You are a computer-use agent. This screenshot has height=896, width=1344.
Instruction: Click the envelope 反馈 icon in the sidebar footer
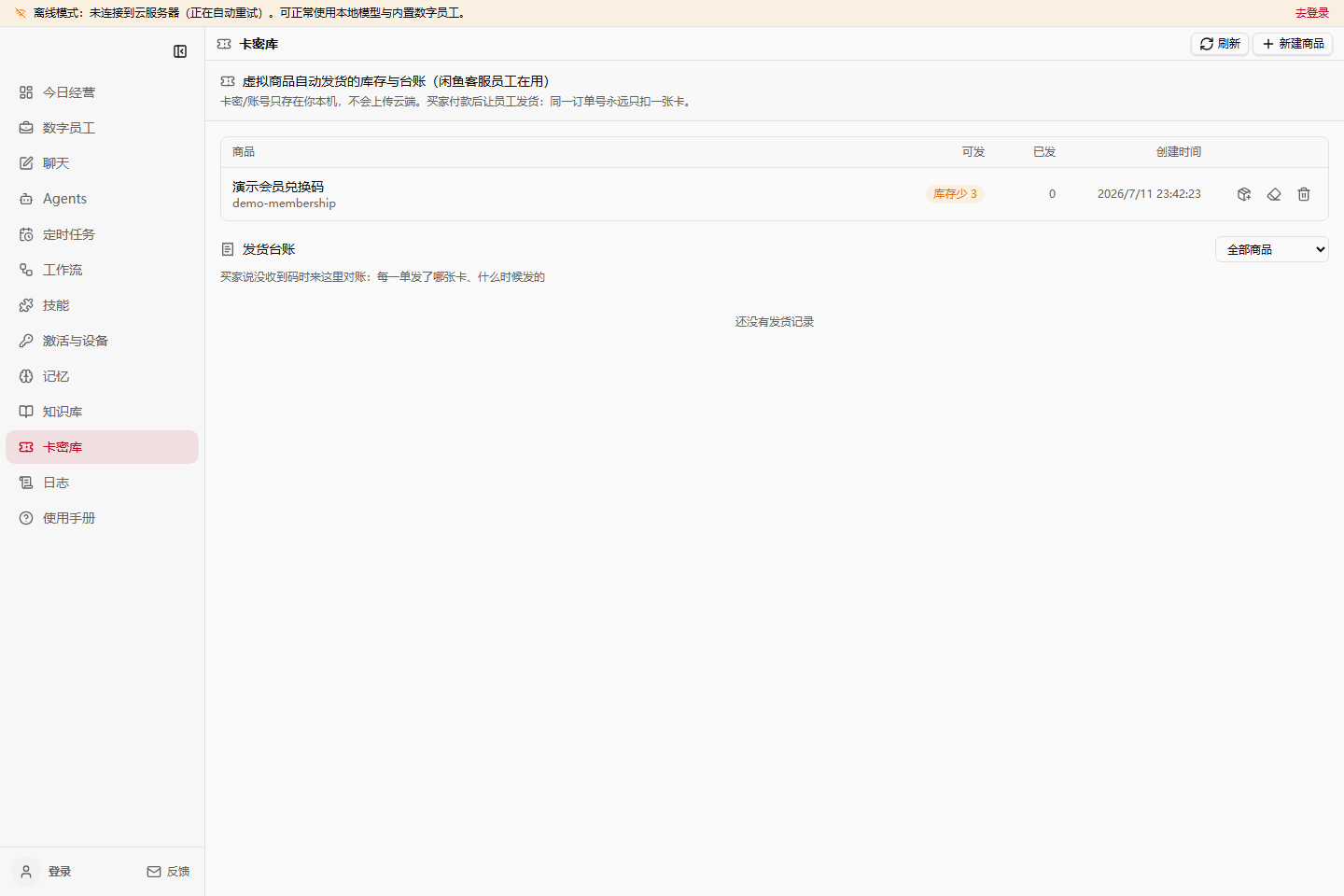tap(154, 872)
